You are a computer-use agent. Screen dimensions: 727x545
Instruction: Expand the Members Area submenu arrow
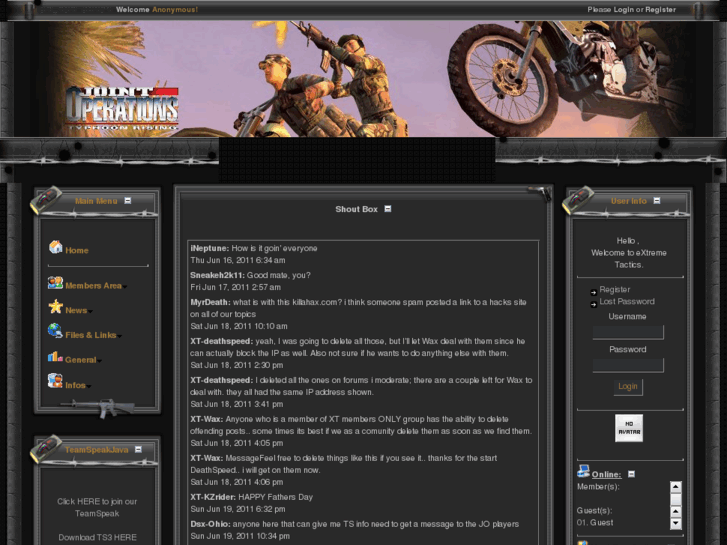click(125, 287)
